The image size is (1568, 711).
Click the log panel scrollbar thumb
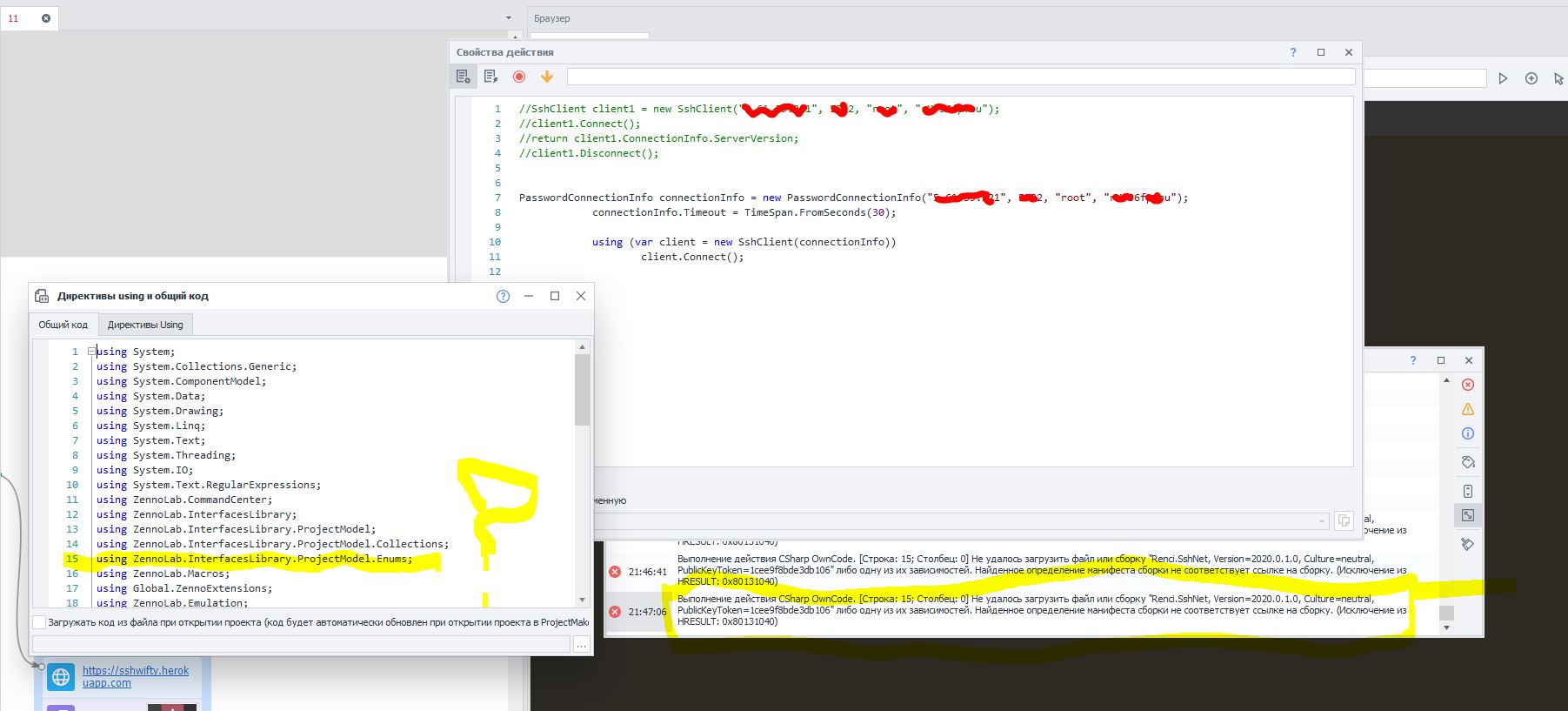point(1446,613)
